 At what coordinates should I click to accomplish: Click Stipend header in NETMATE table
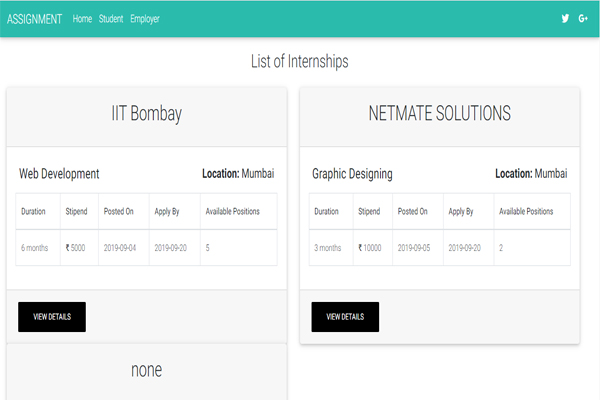click(x=373, y=211)
